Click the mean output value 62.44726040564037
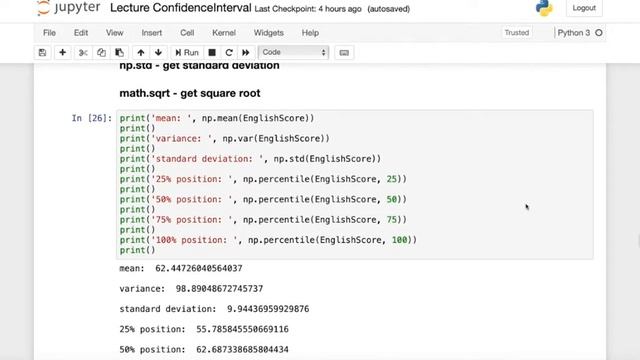 199,268
